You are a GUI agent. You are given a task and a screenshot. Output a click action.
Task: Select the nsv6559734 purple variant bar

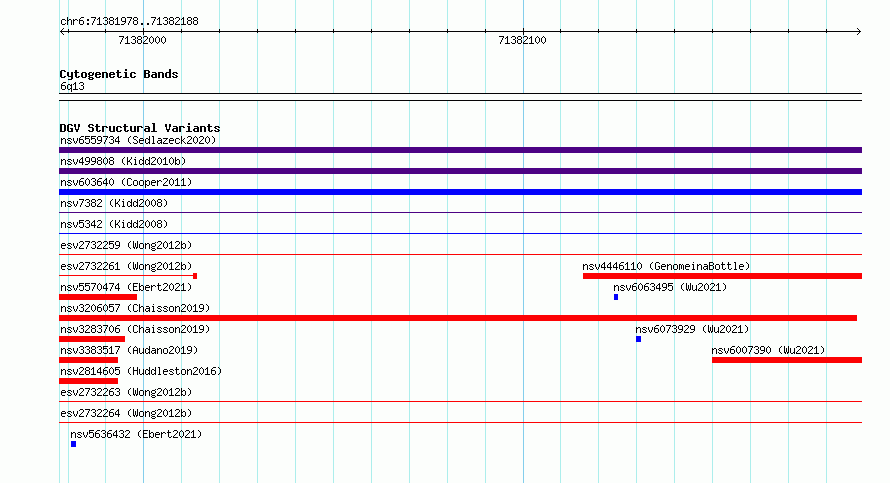[x=460, y=150]
